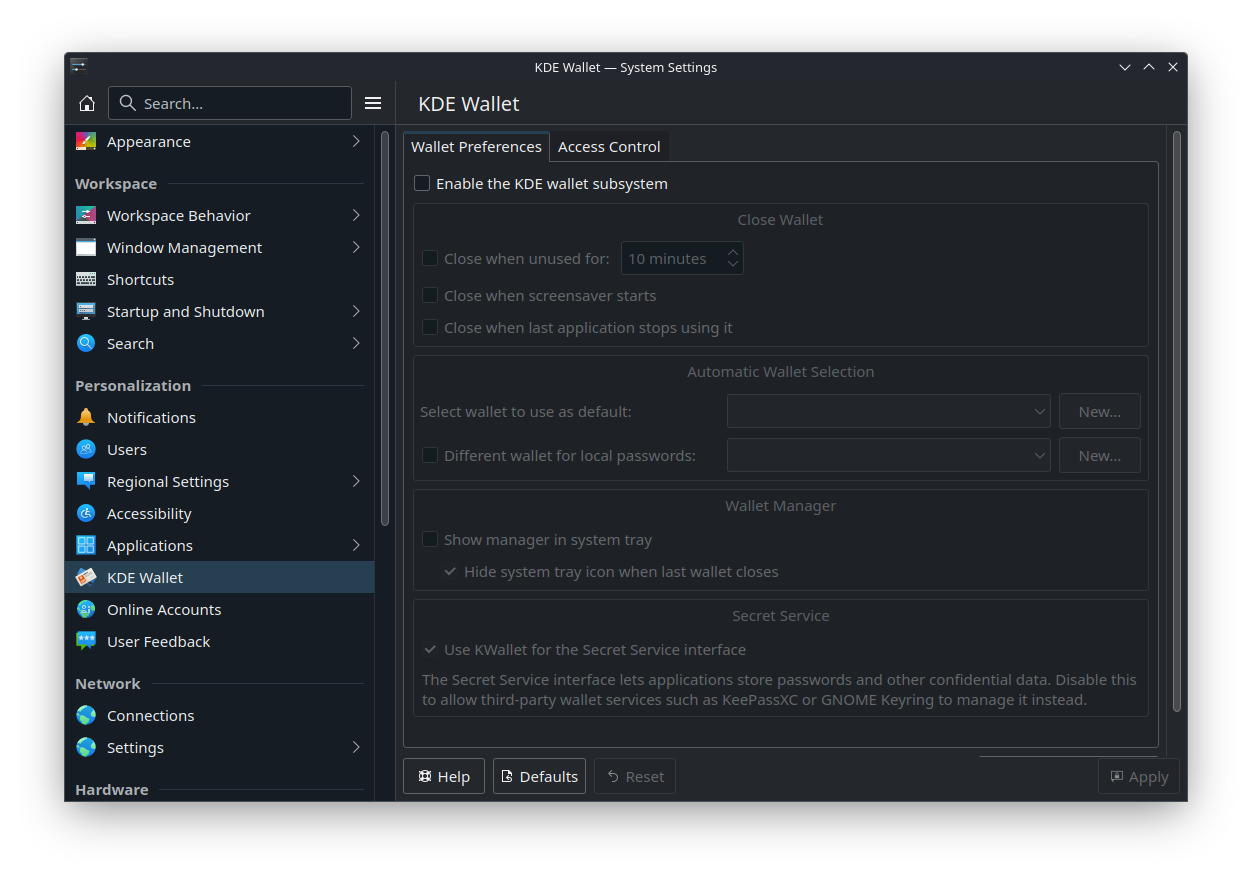Focus the Search settings field
The width and height of the screenshot is (1252, 878).
(230, 103)
